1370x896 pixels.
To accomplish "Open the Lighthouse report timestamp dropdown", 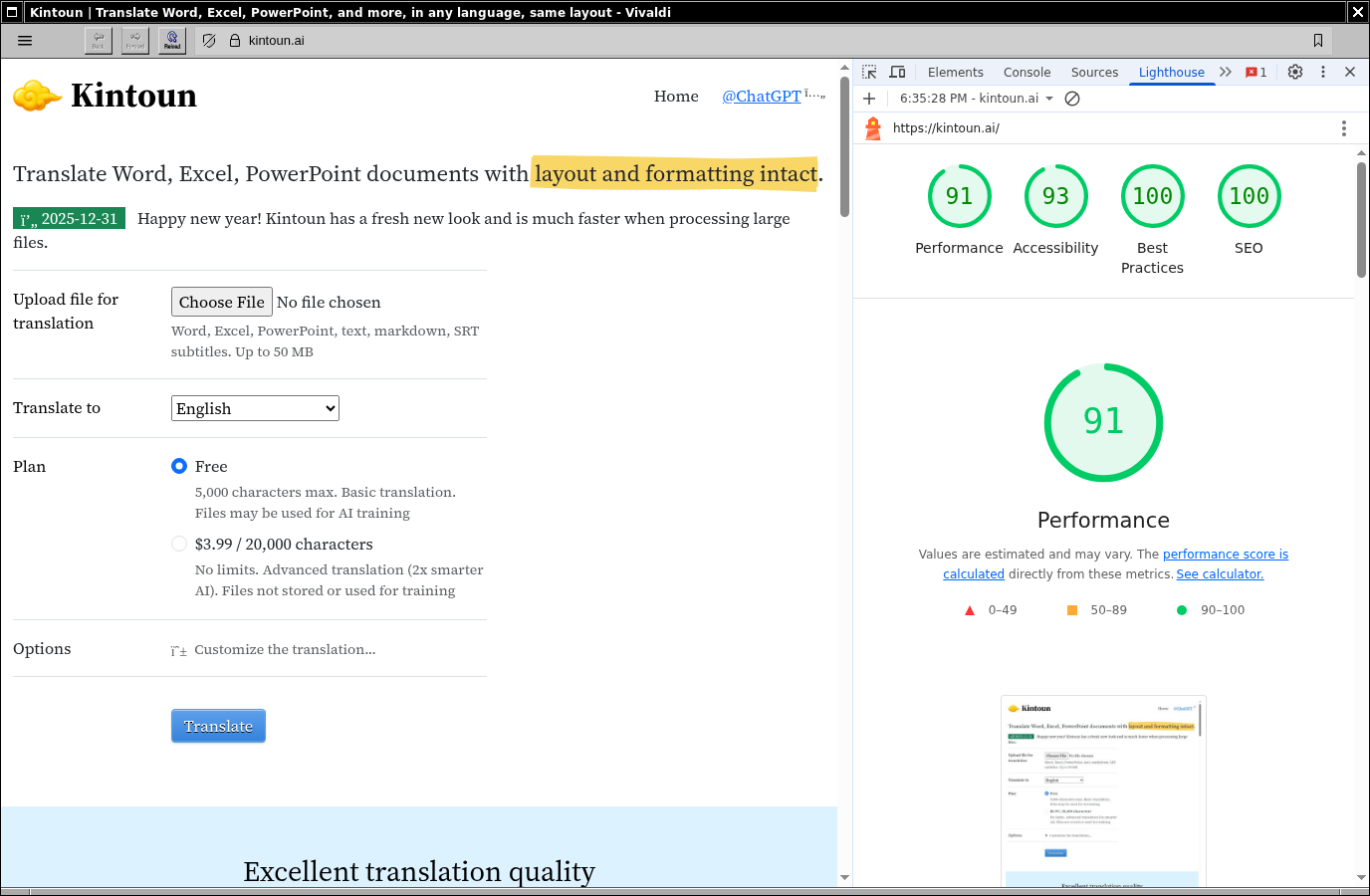I will [971, 98].
